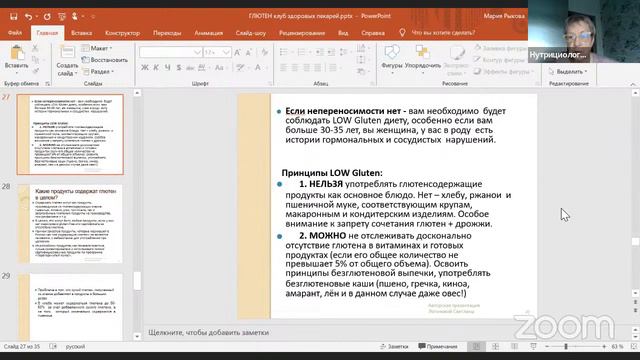This screenshot has height=360, width=640.
Task: Open the font size dropdown
Action: pos(226,53)
